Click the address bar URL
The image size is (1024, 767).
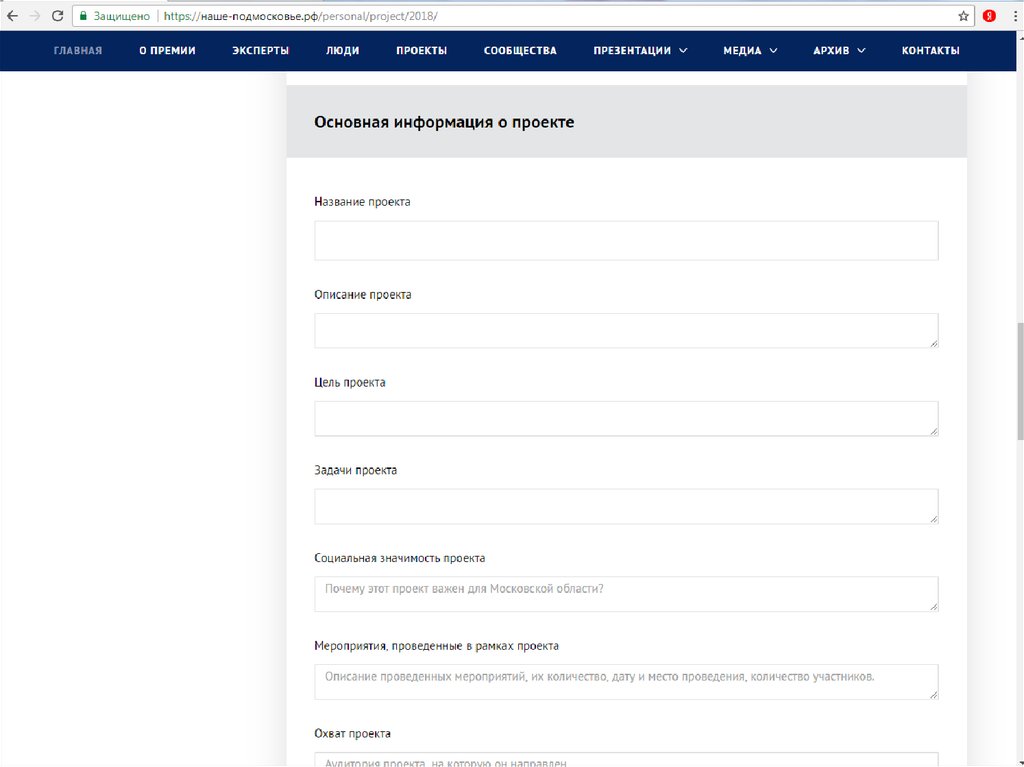point(300,16)
